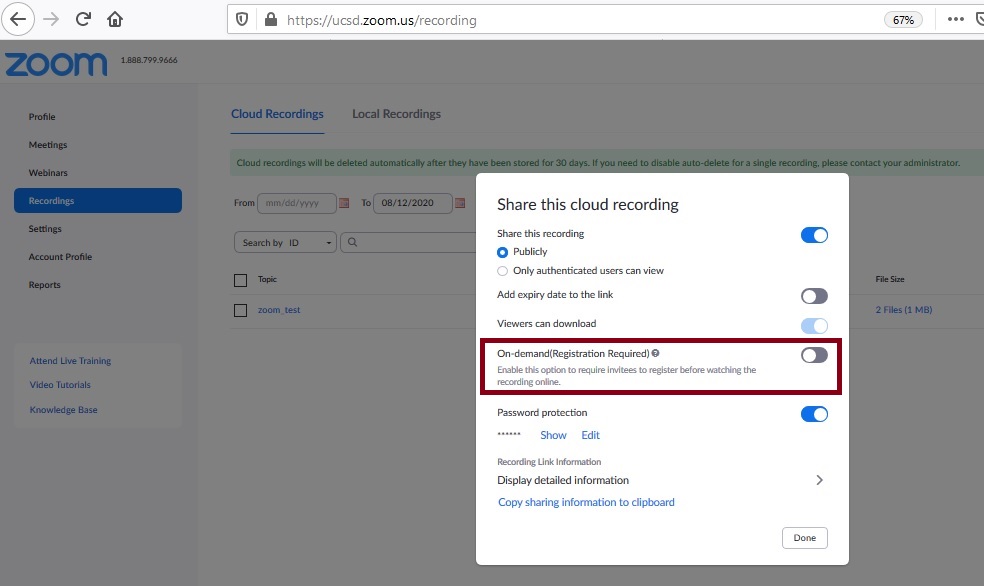Click the search magnifier icon
Viewport: 984px width, 586px height.
[352, 242]
